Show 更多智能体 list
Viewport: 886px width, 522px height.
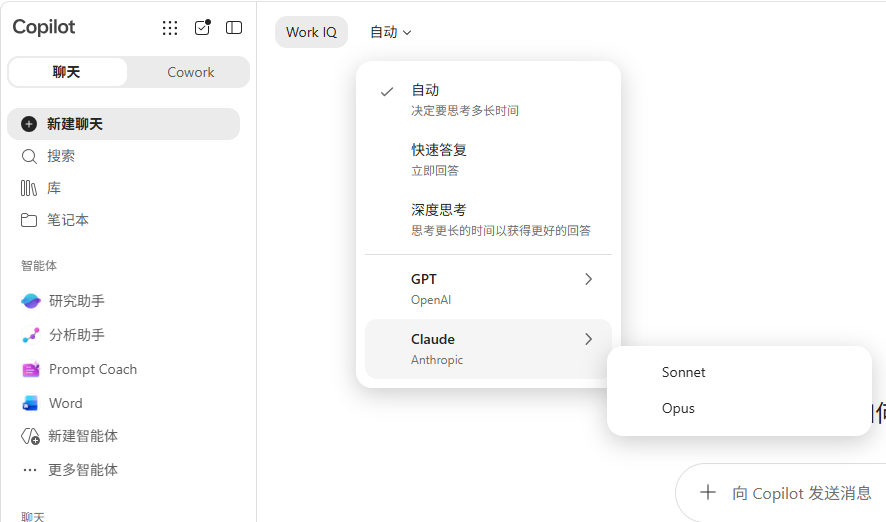(x=124, y=470)
